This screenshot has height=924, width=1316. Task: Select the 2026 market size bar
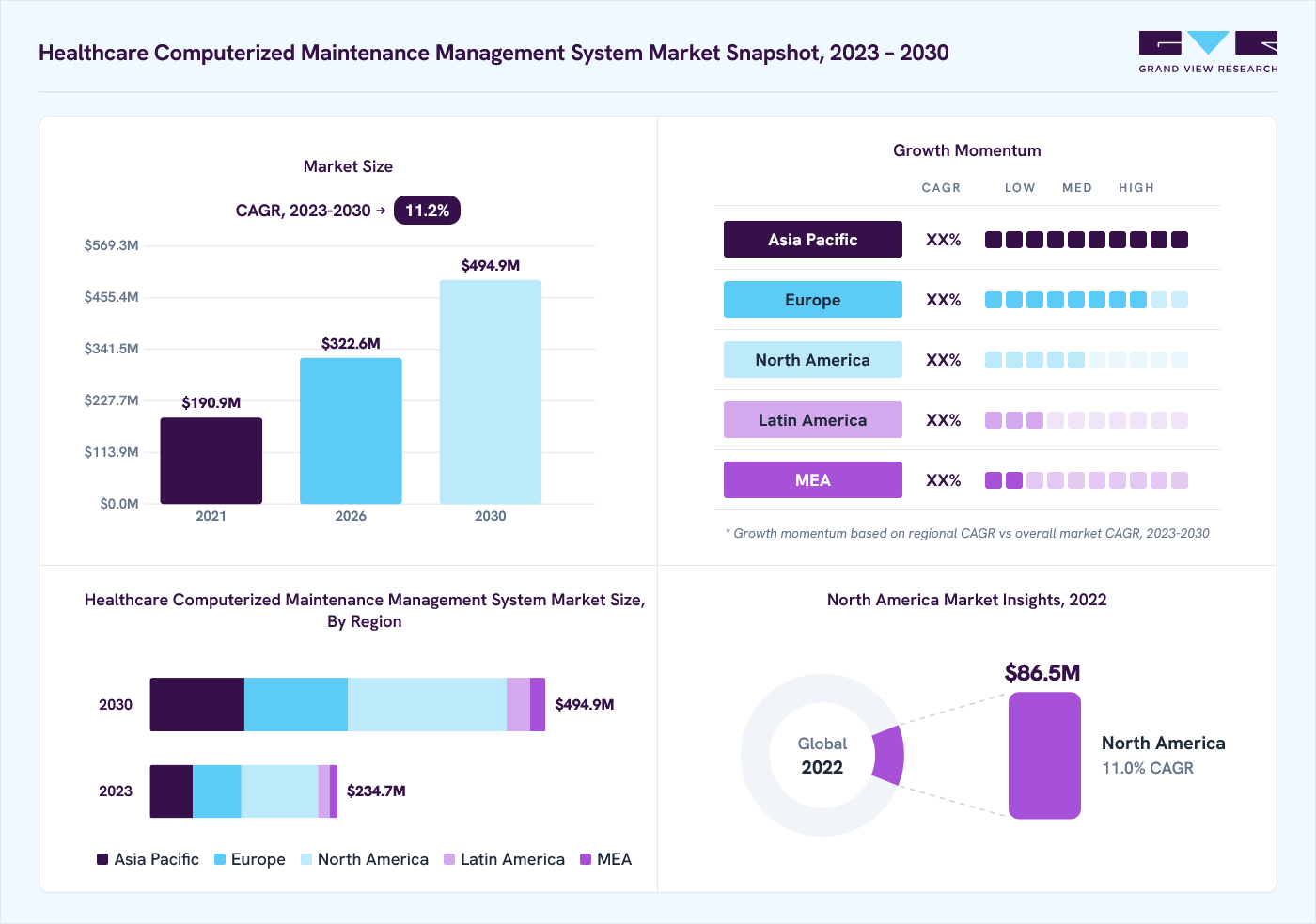[x=351, y=431]
